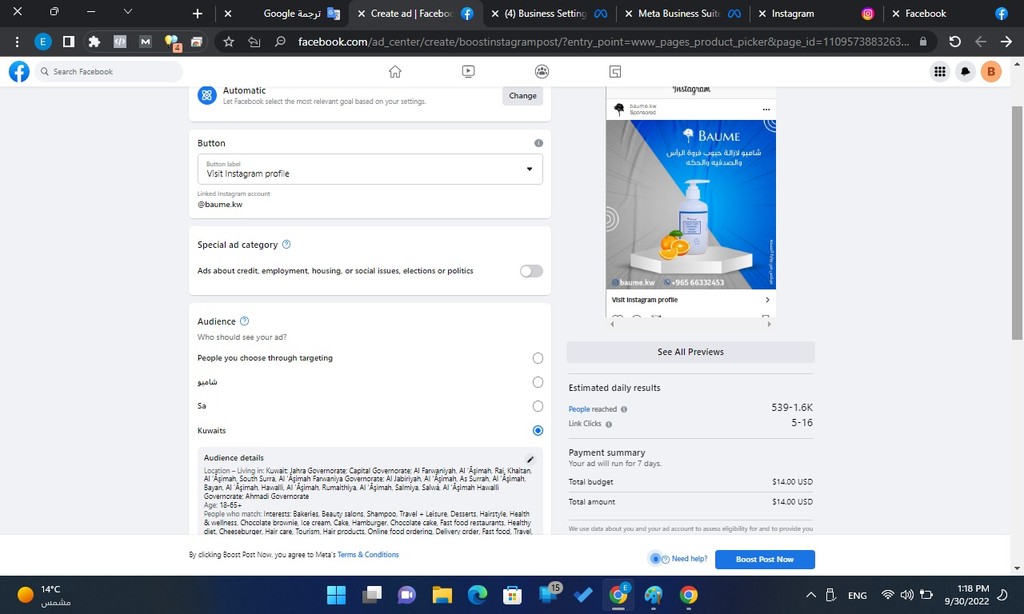The height and width of the screenshot is (614, 1024).
Task: Click the preview's left scroll arrow
Action: click(612, 323)
